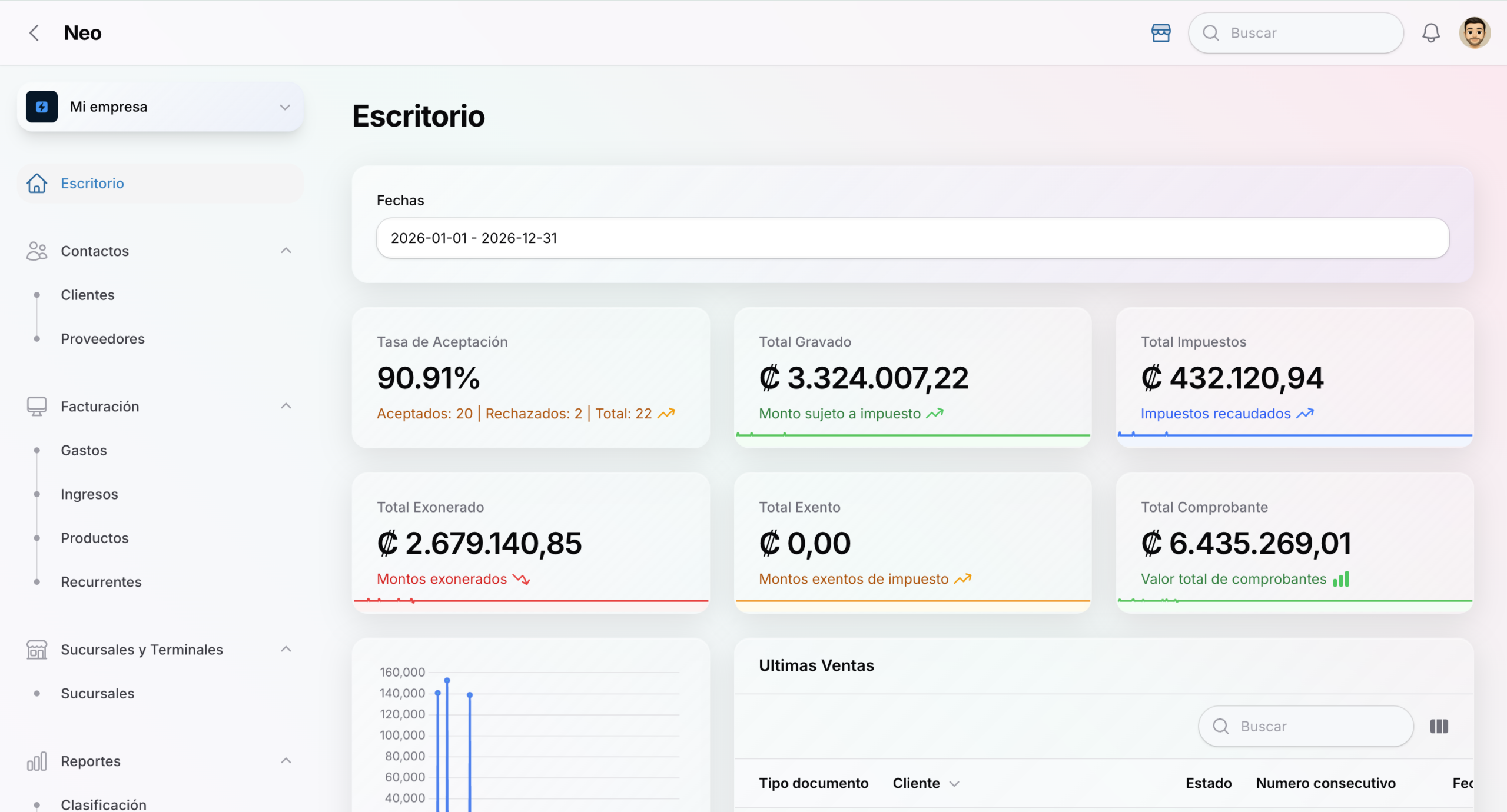Collapse the Facturación section
This screenshot has height=812, width=1507.
click(x=286, y=406)
